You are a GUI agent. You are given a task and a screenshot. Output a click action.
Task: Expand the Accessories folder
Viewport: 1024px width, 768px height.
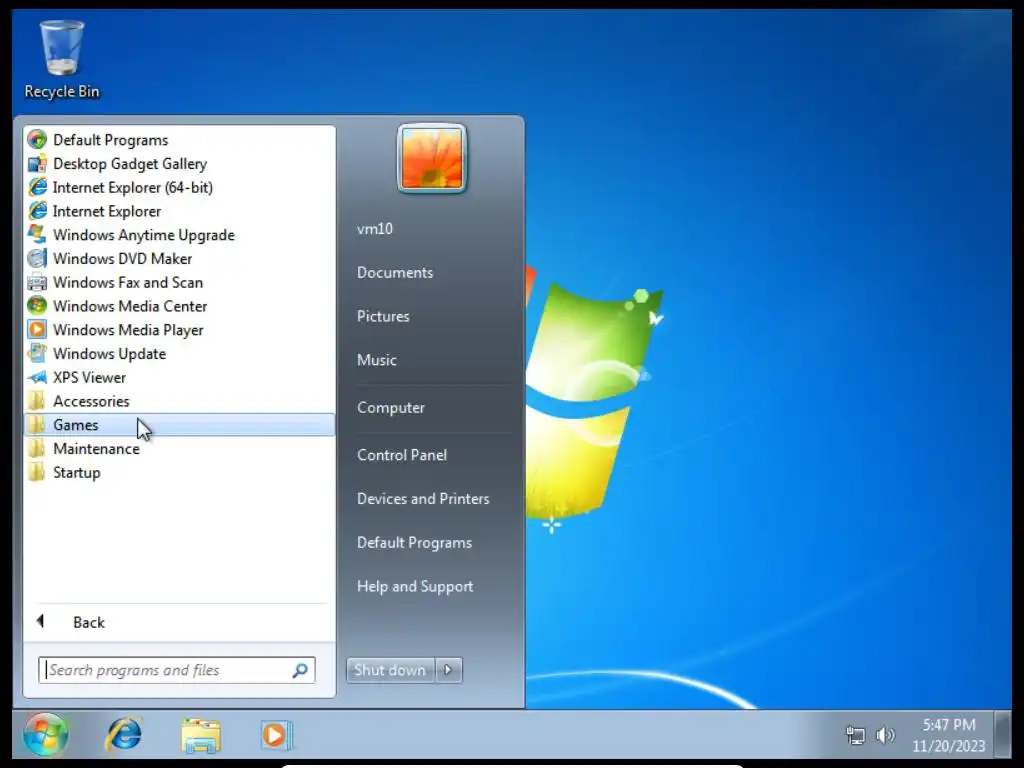pos(179,401)
